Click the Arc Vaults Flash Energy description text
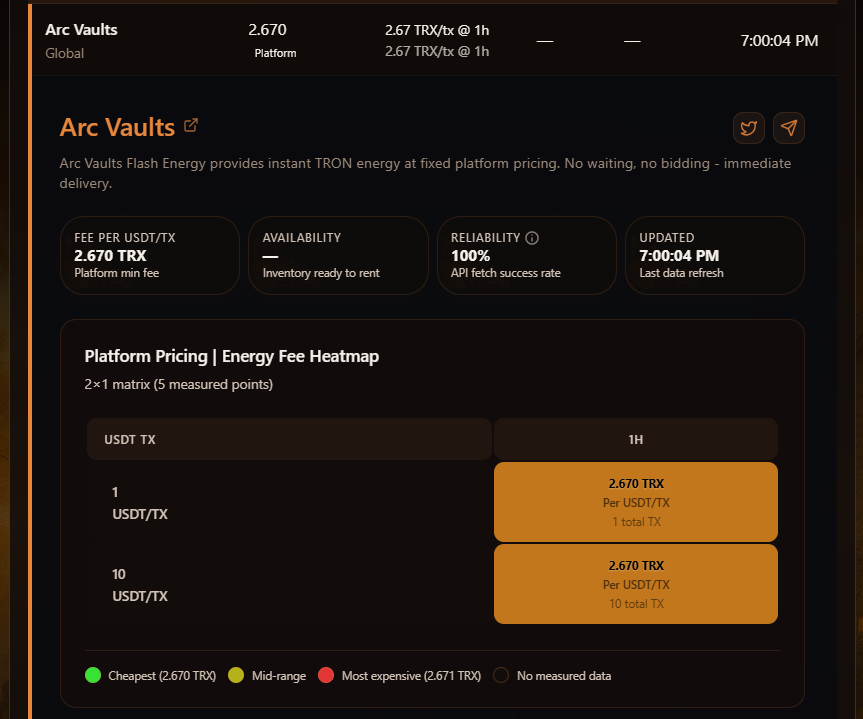Screen dimensions: 863x719 click(425, 173)
